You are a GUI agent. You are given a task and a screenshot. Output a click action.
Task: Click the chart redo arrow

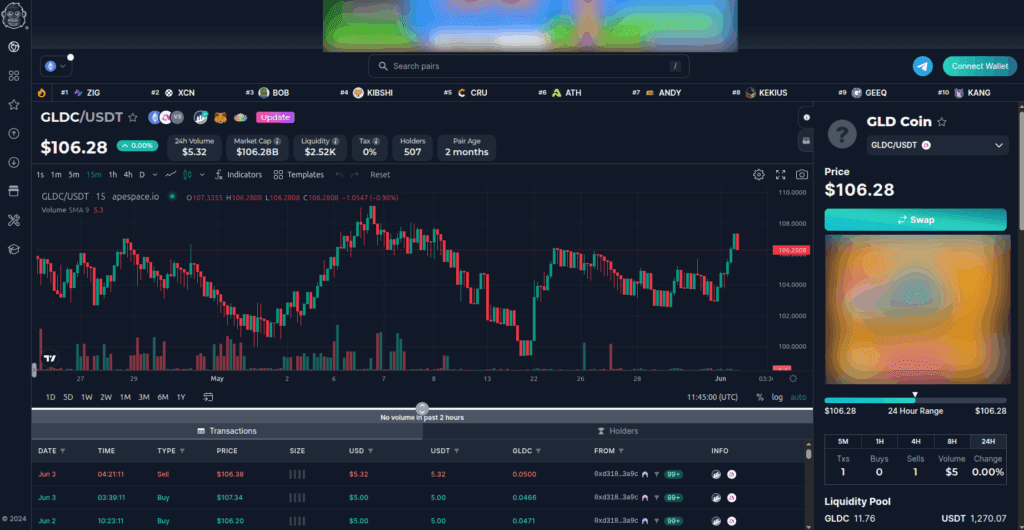(355, 174)
